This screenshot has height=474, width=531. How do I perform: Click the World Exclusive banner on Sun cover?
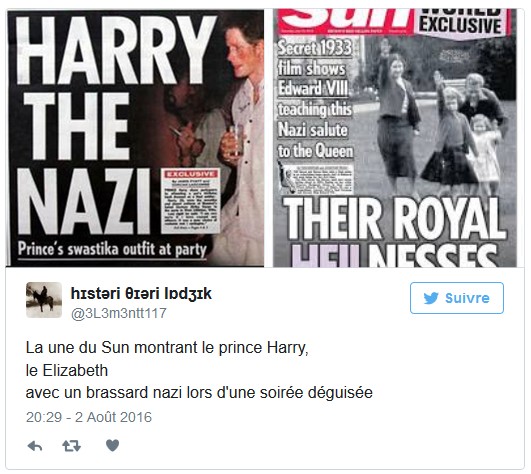(463, 22)
